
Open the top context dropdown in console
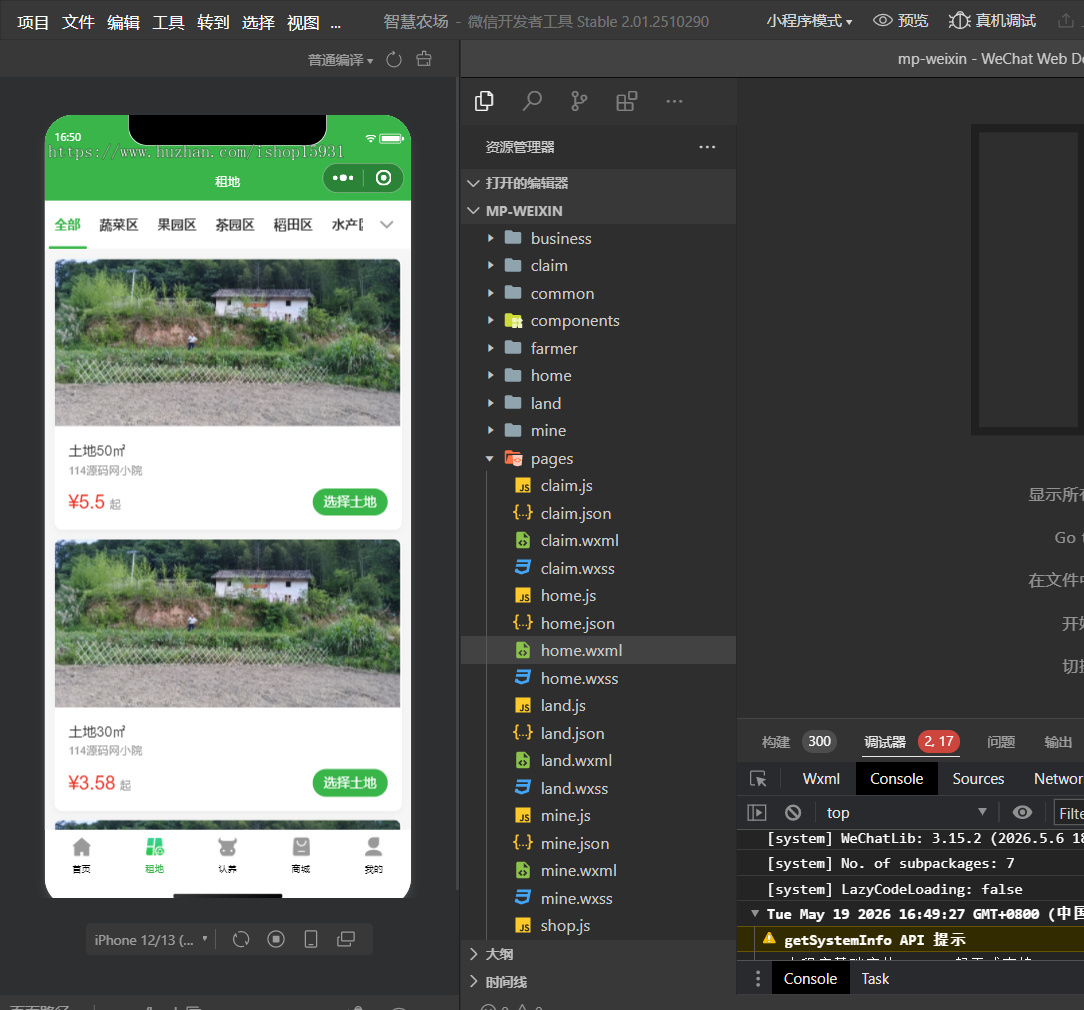(x=906, y=812)
